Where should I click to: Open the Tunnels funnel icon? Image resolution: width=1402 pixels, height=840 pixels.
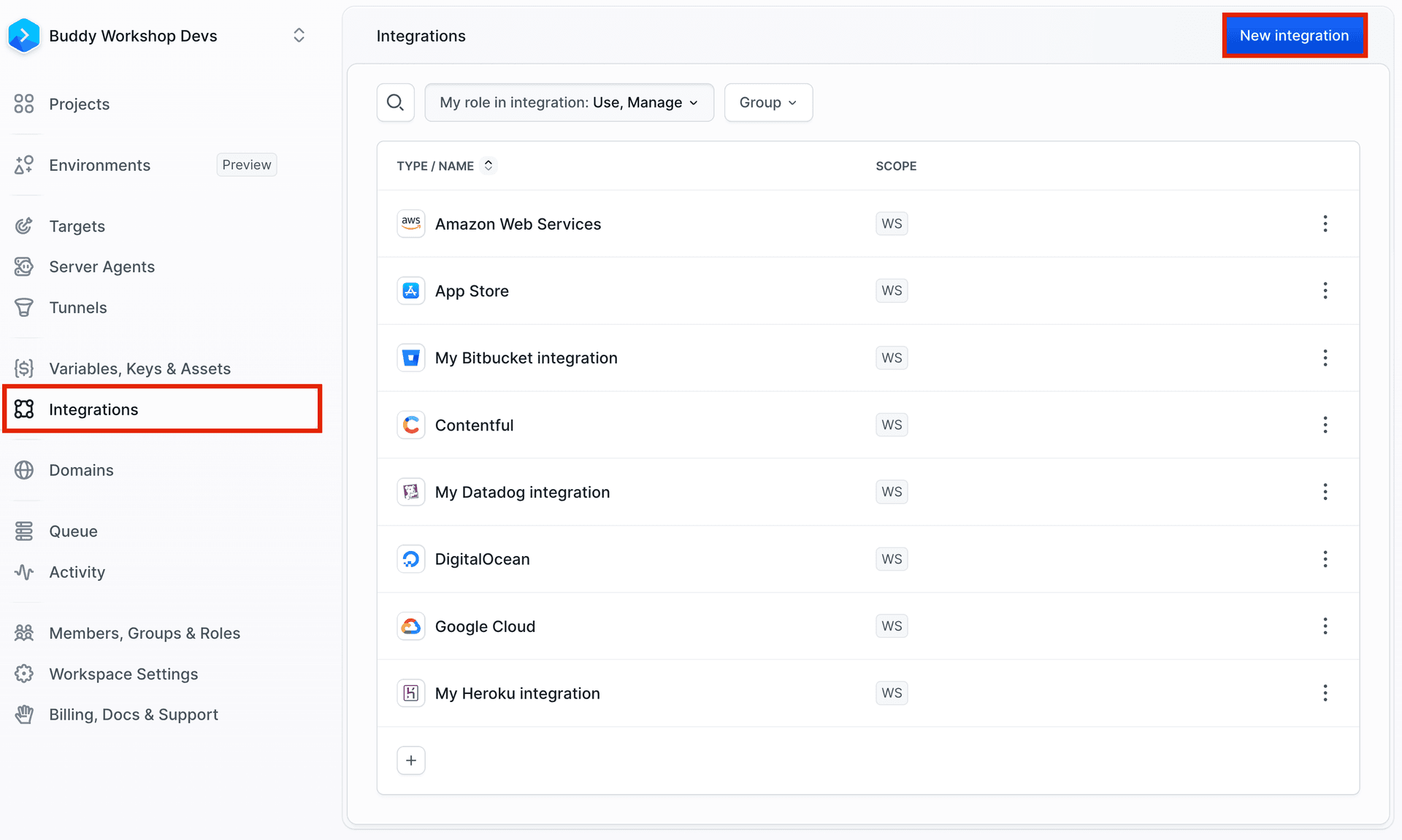(x=24, y=307)
